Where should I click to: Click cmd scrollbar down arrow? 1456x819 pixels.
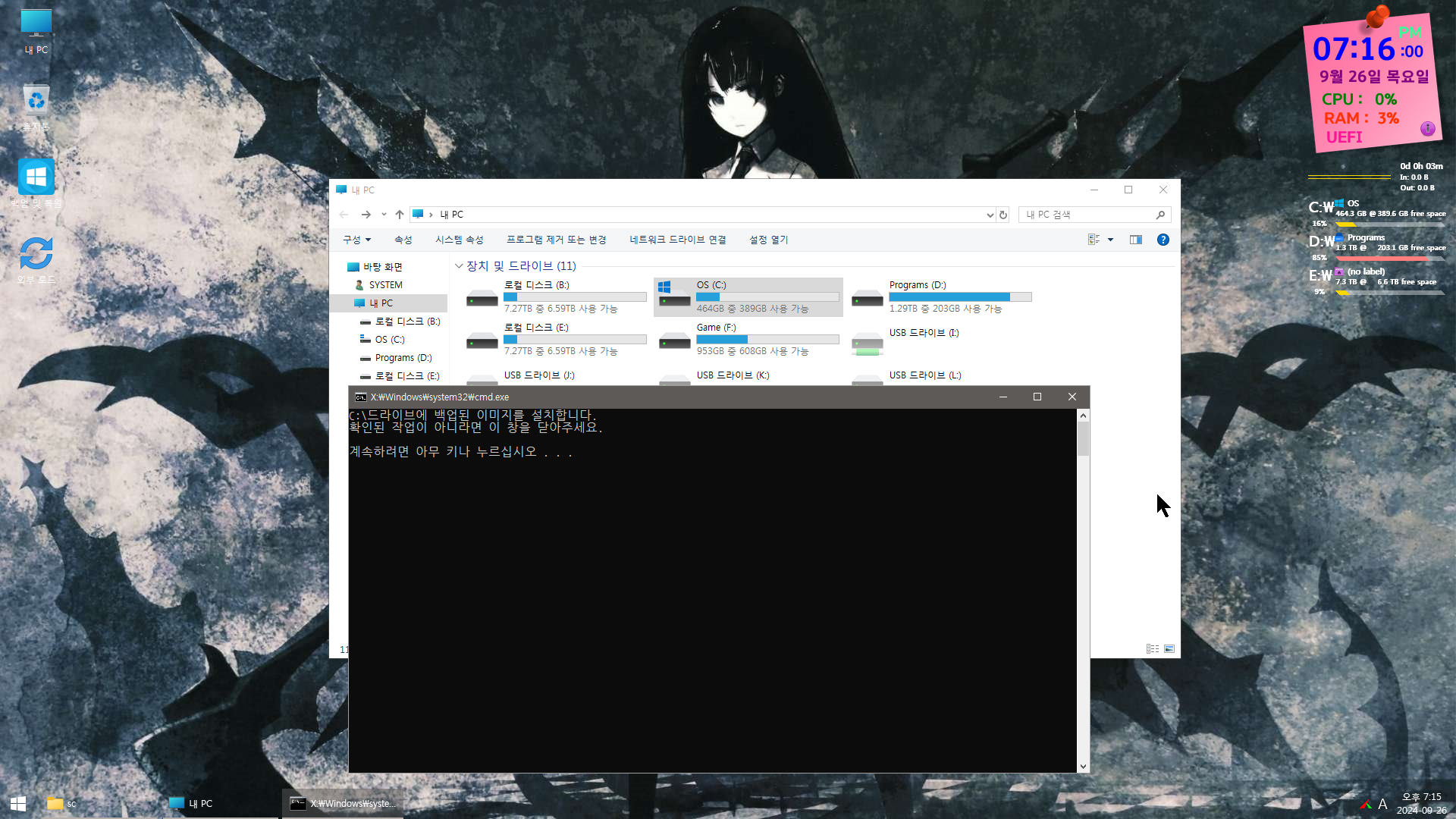[1083, 767]
